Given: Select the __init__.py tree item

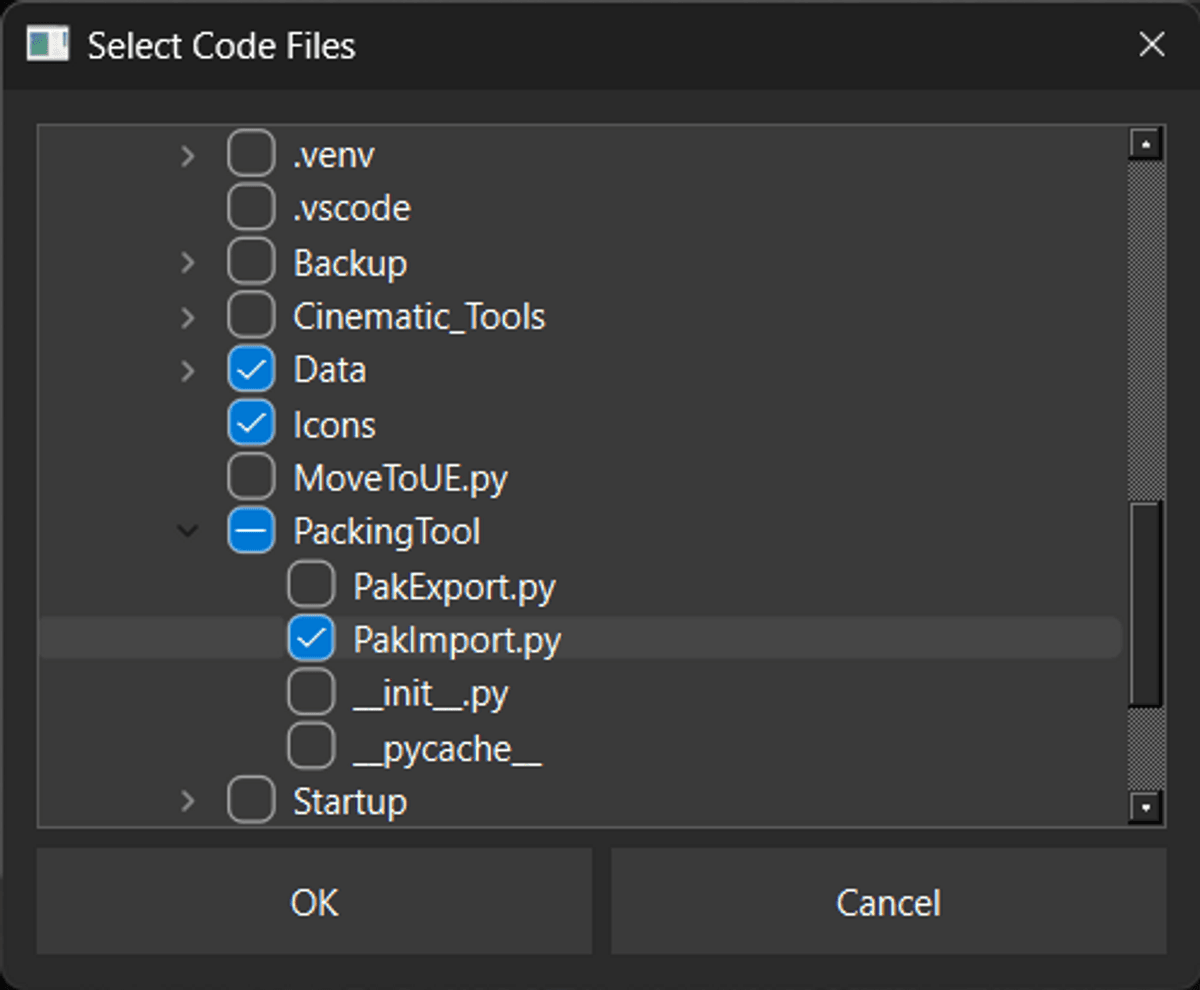Looking at the screenshot, I should click(x=430, y=693).
